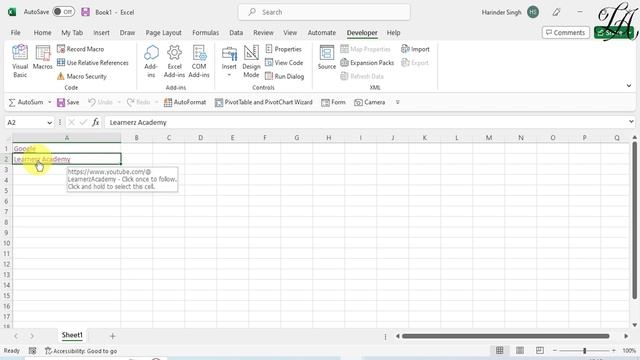Viewport: 640px width, 360px height.
Task: Open the Help tab
Action: (x=393, y=33)
